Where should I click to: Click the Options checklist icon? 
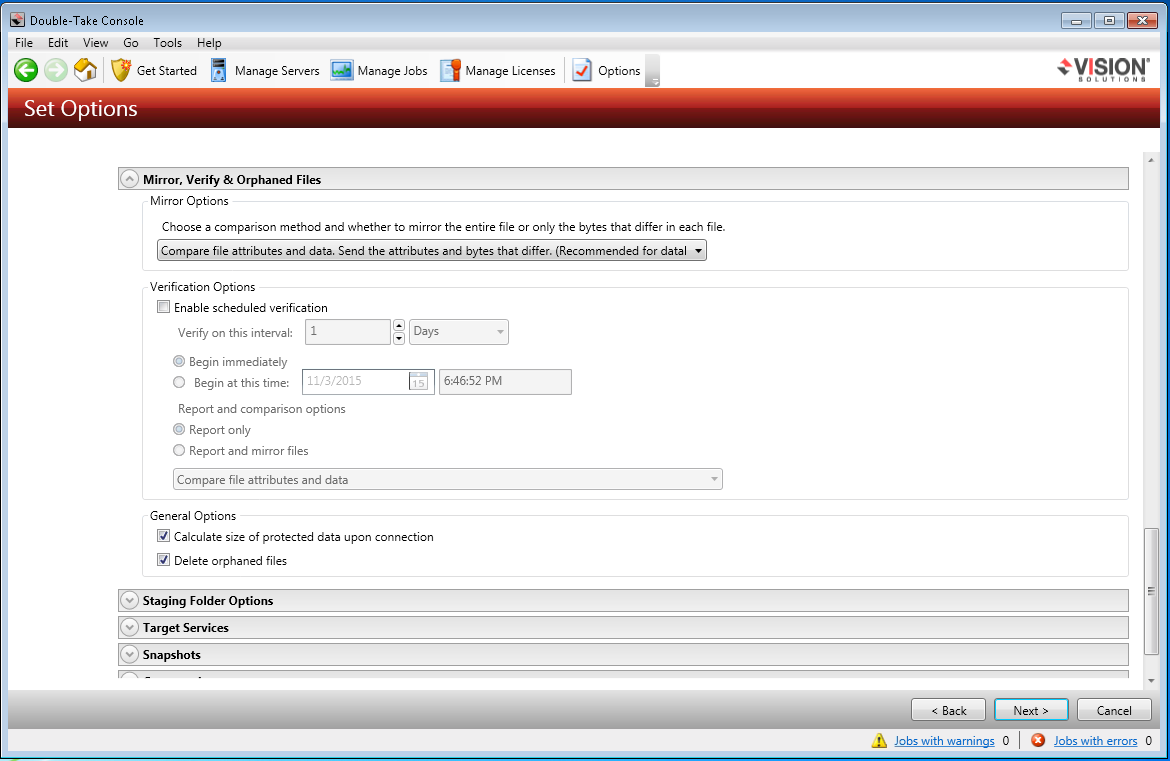point(582,70)
